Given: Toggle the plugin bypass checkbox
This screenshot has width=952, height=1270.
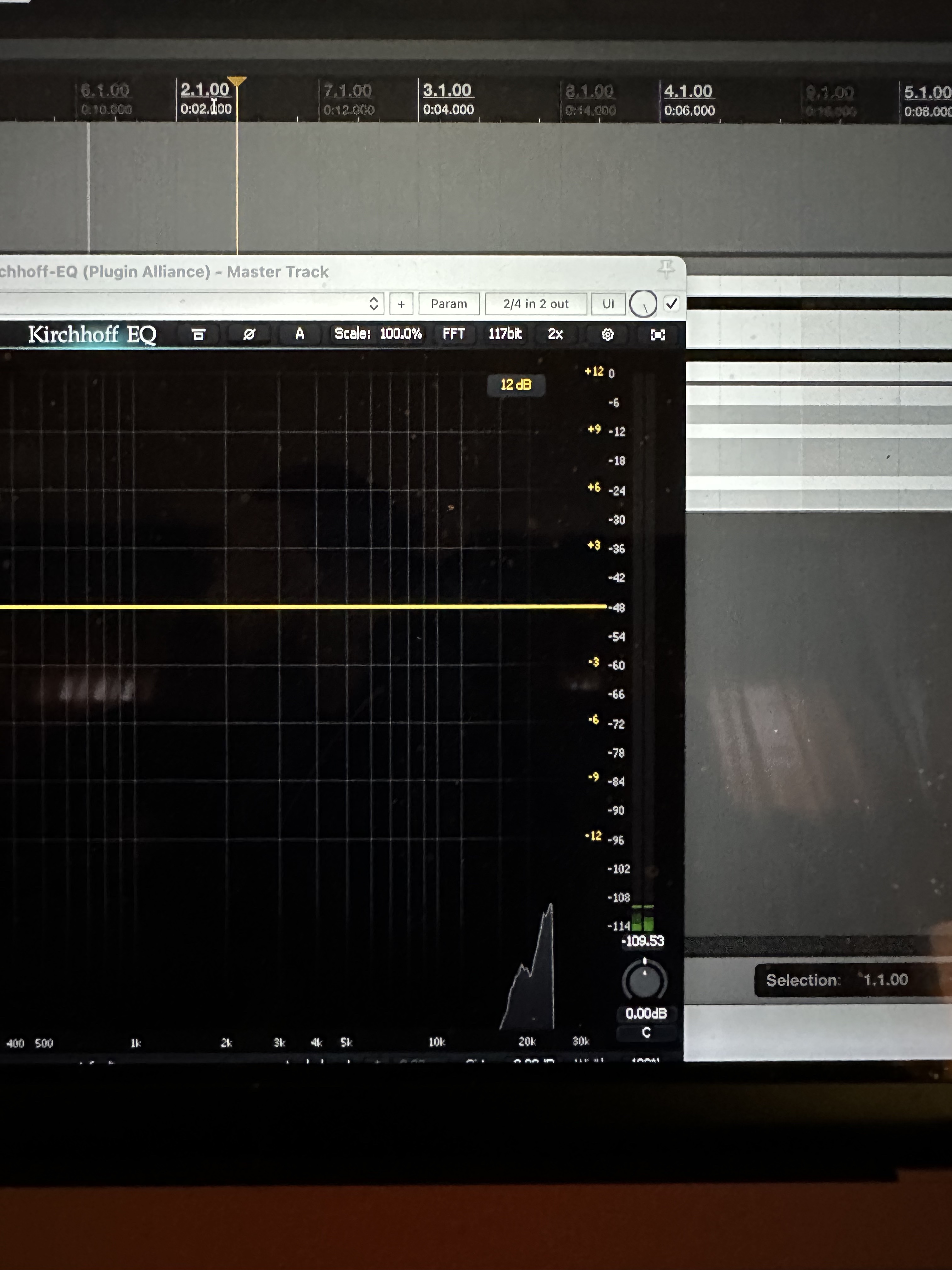Looking at the screenshot, I should 671,303.
